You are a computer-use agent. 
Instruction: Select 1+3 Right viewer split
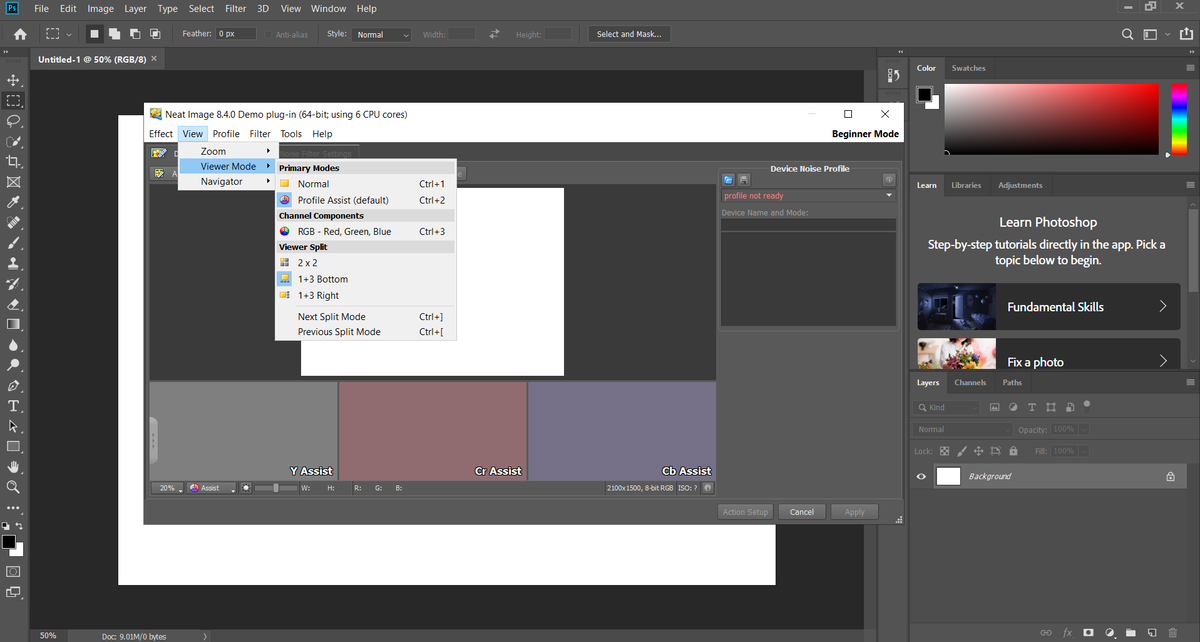[366, 295]
